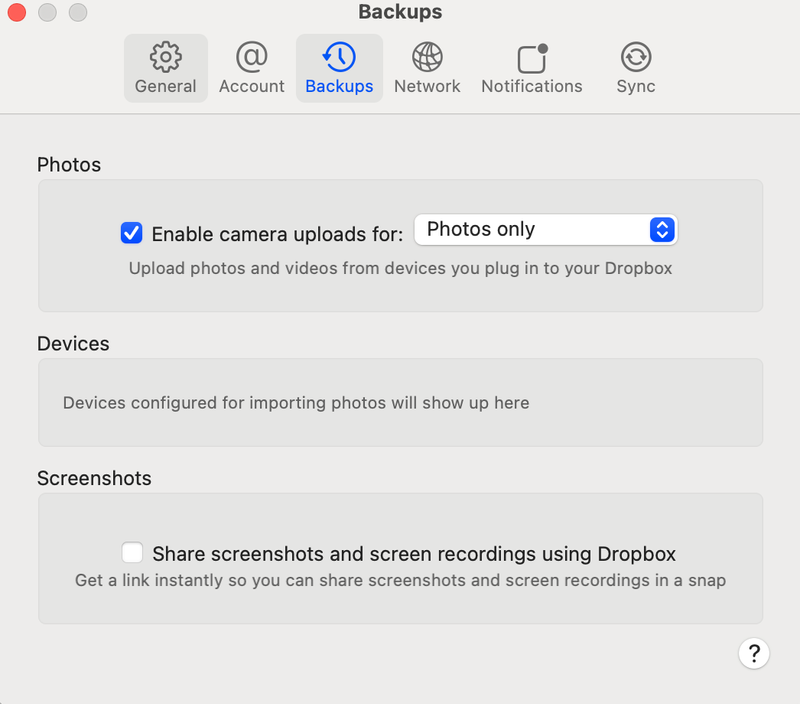Open the General gear icon

pos(165,56)
